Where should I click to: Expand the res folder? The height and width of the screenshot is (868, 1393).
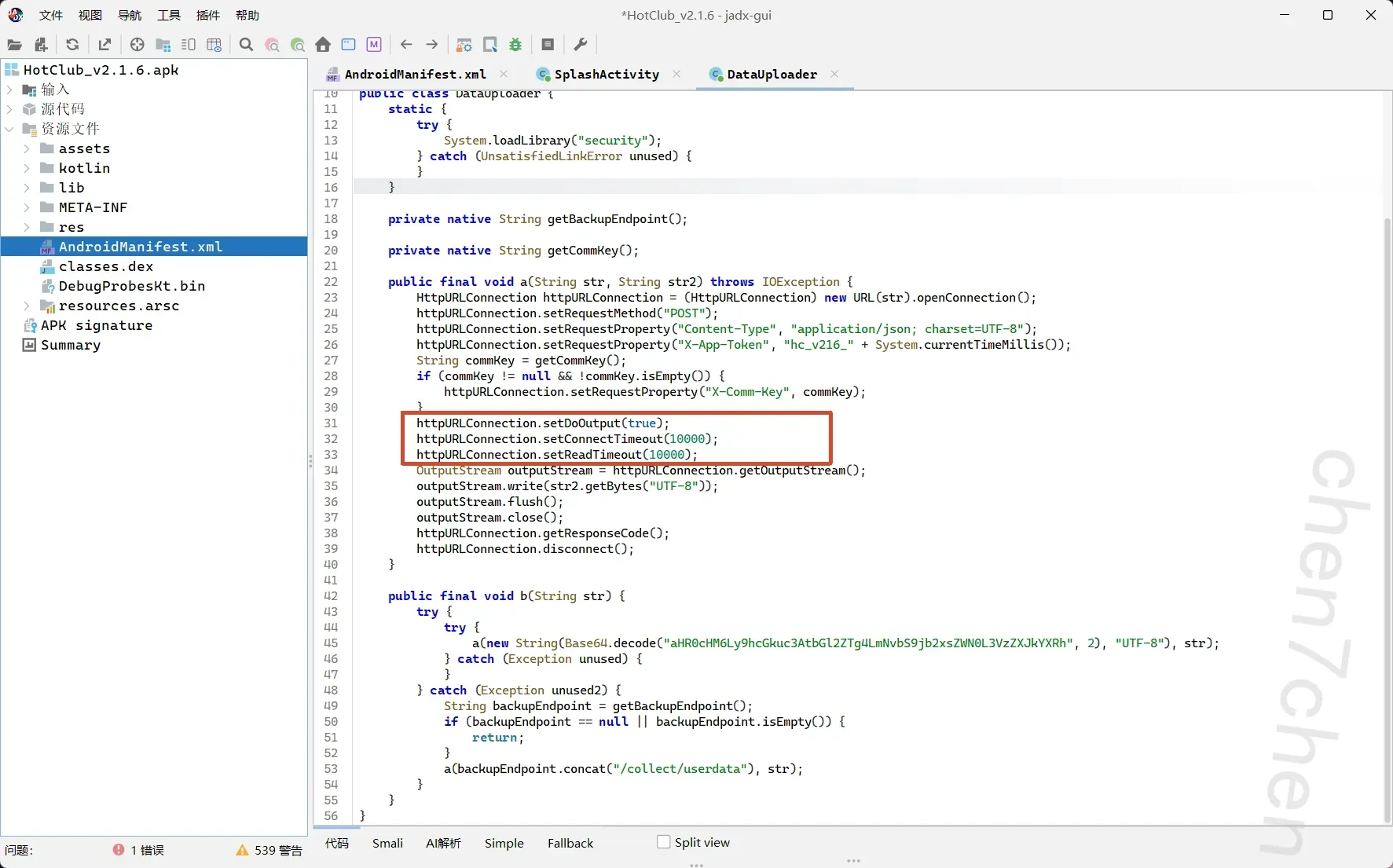[x=27, y=227]
